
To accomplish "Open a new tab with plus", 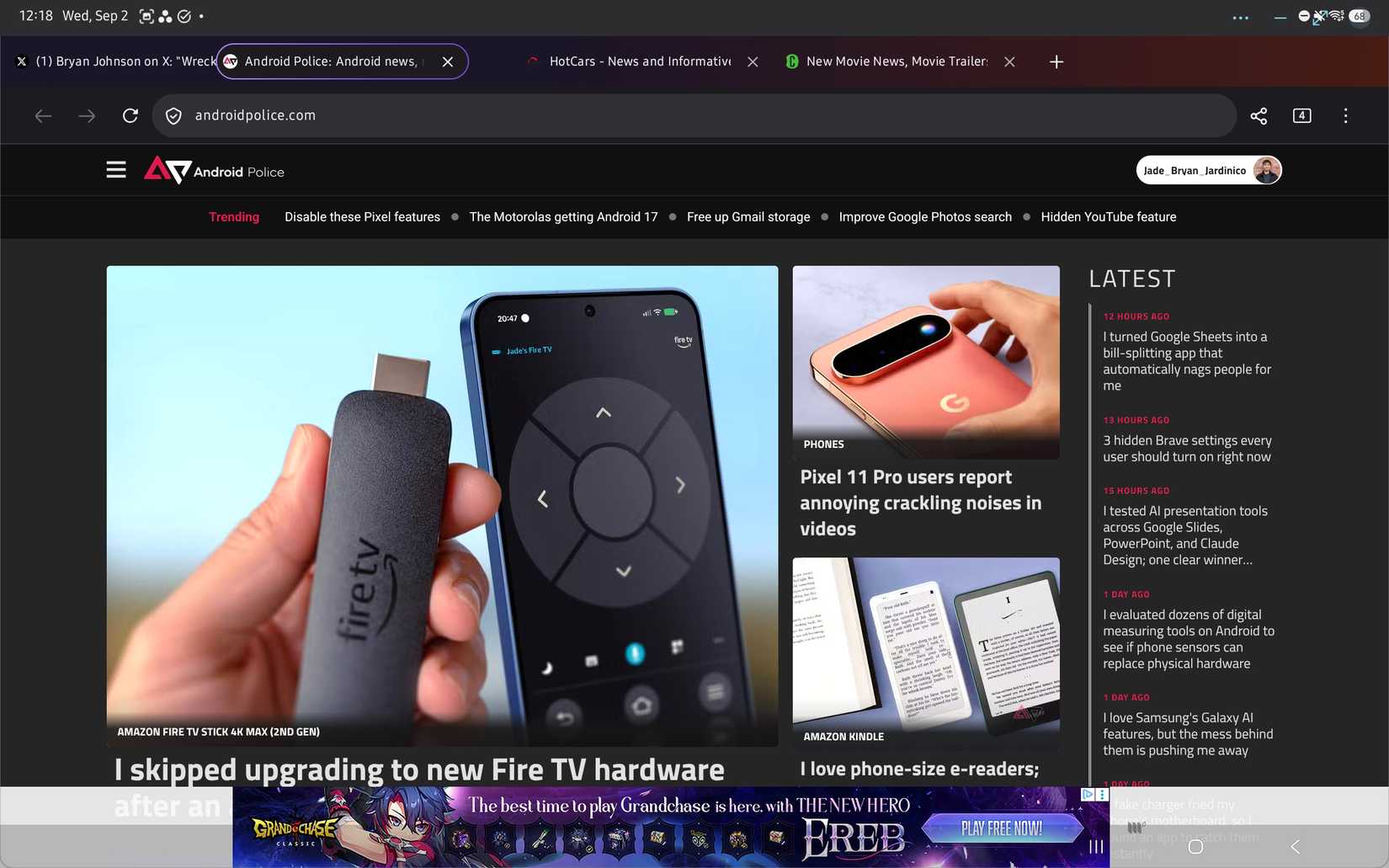I will (x=1056, y=61).
